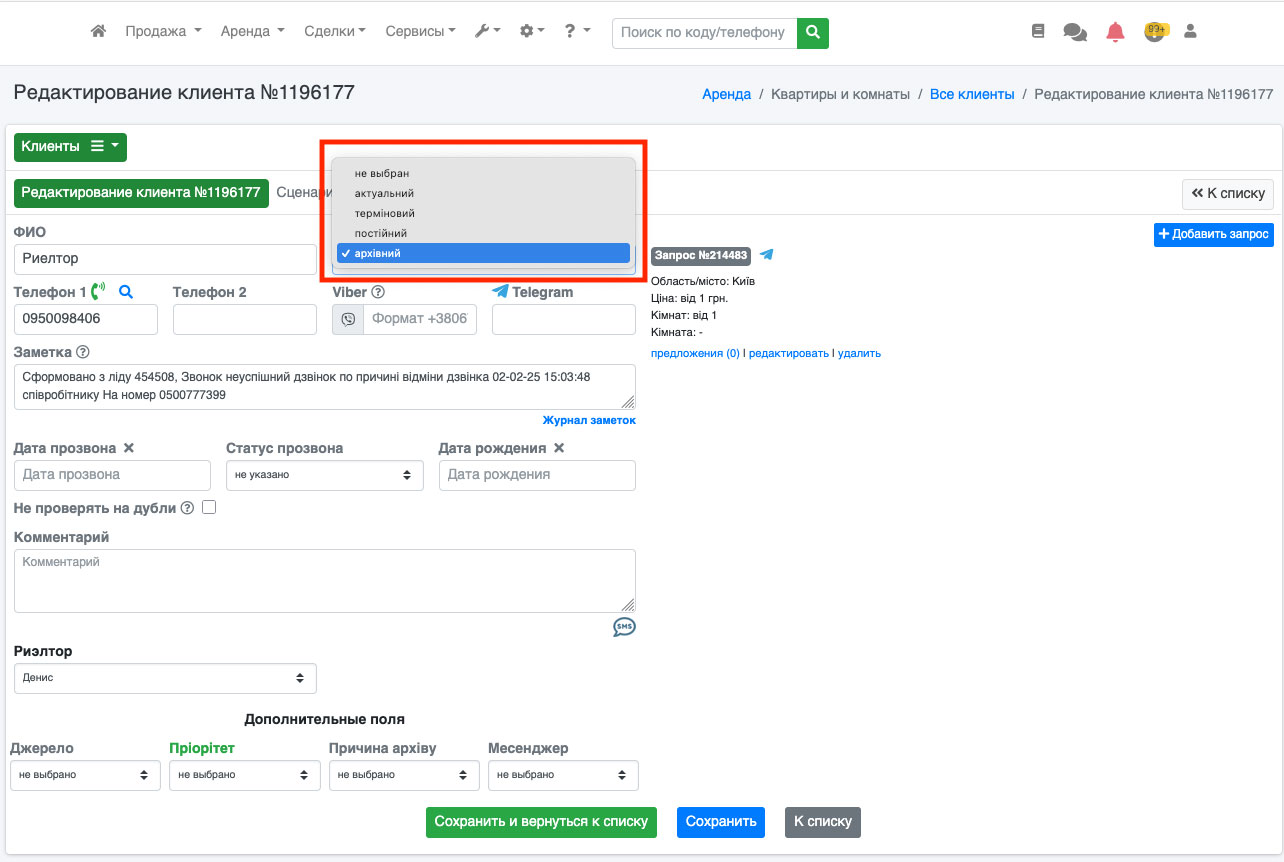This screenshot has width=1284, height=862.
Task: Click the SMS icon below comment
Action: [624, 627]
